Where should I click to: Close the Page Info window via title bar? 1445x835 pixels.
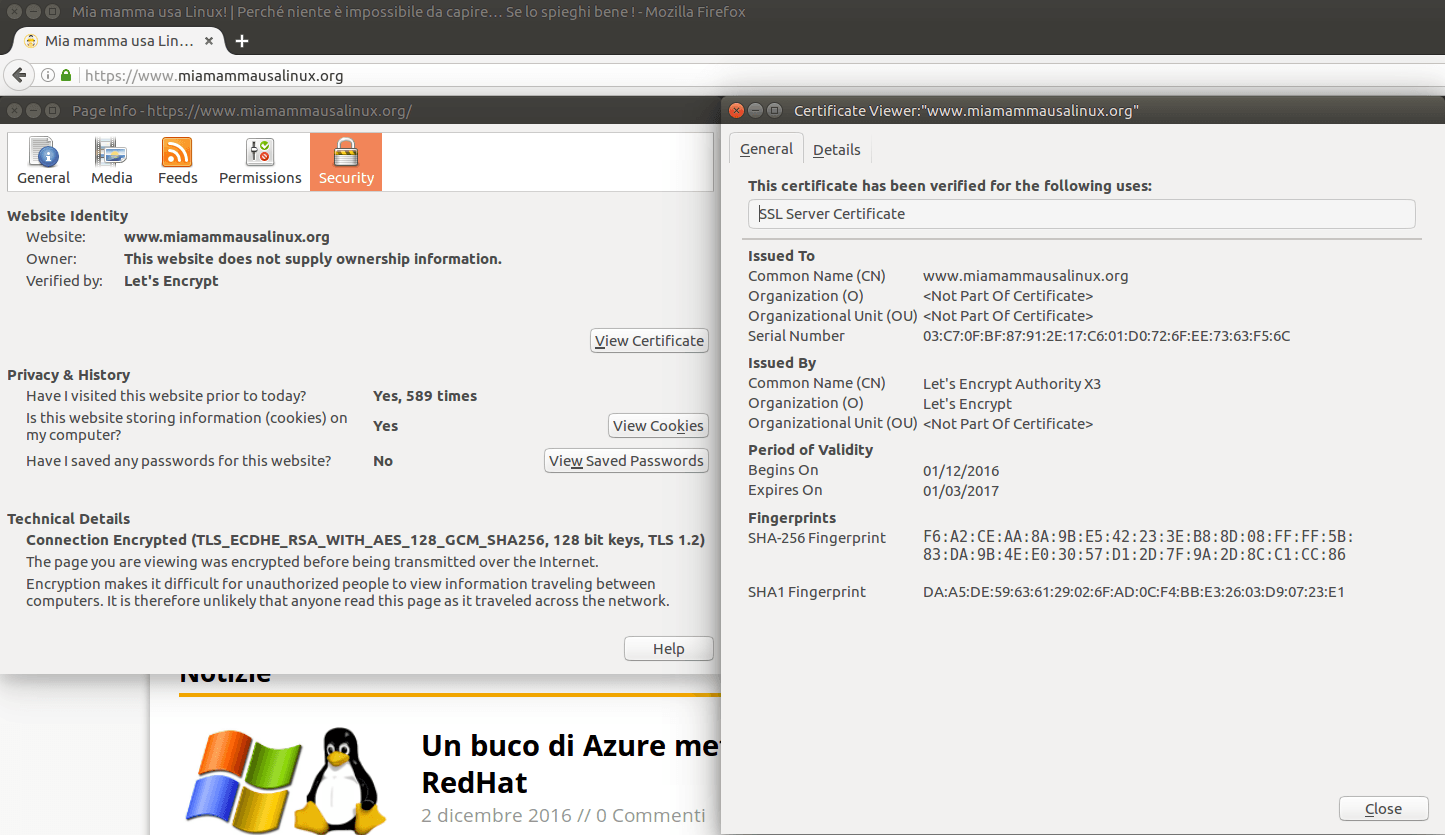(15, 111)
